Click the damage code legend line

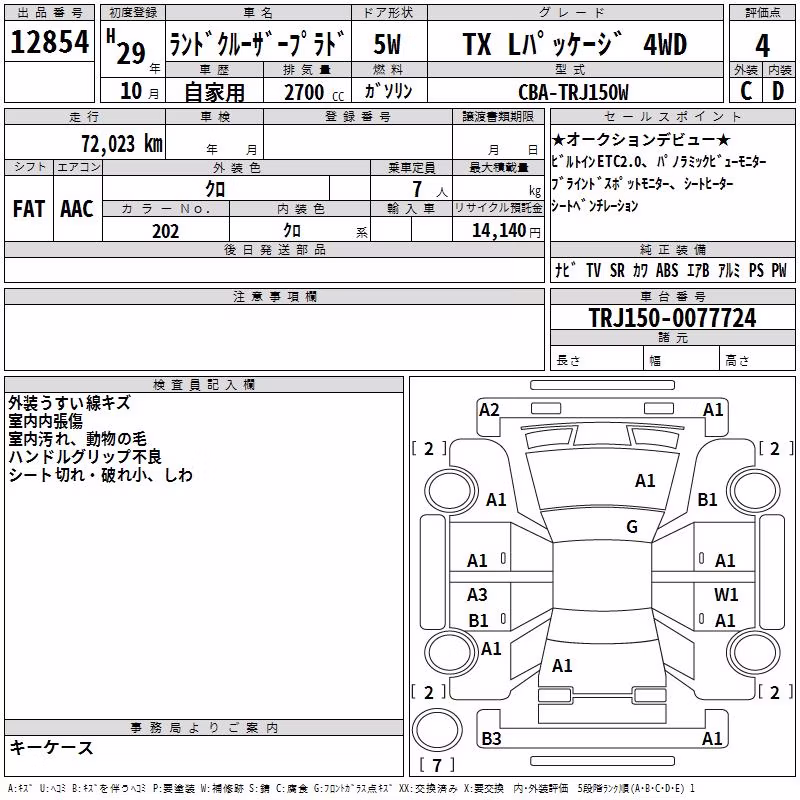click(351, 789)
